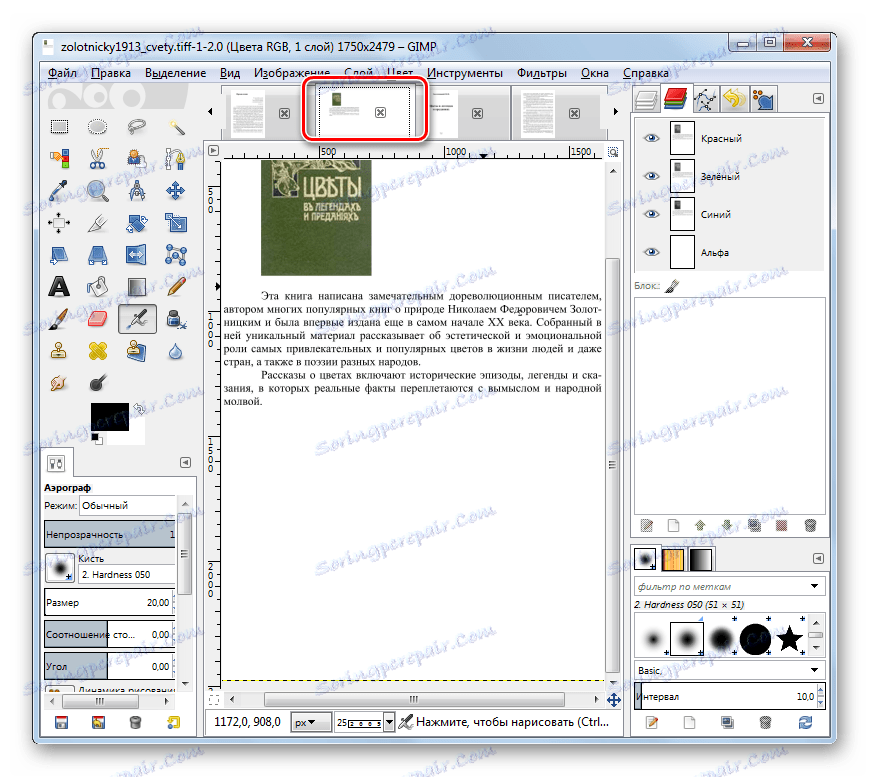Select the Bucket Fill tool
Image resolution: width=870 pixels, height=777 pixels.
[98, 287]
